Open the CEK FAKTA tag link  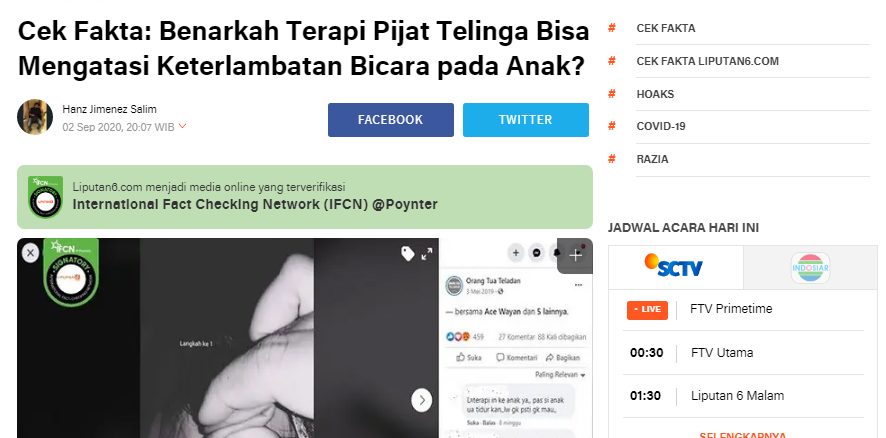(x=666, y=28)
